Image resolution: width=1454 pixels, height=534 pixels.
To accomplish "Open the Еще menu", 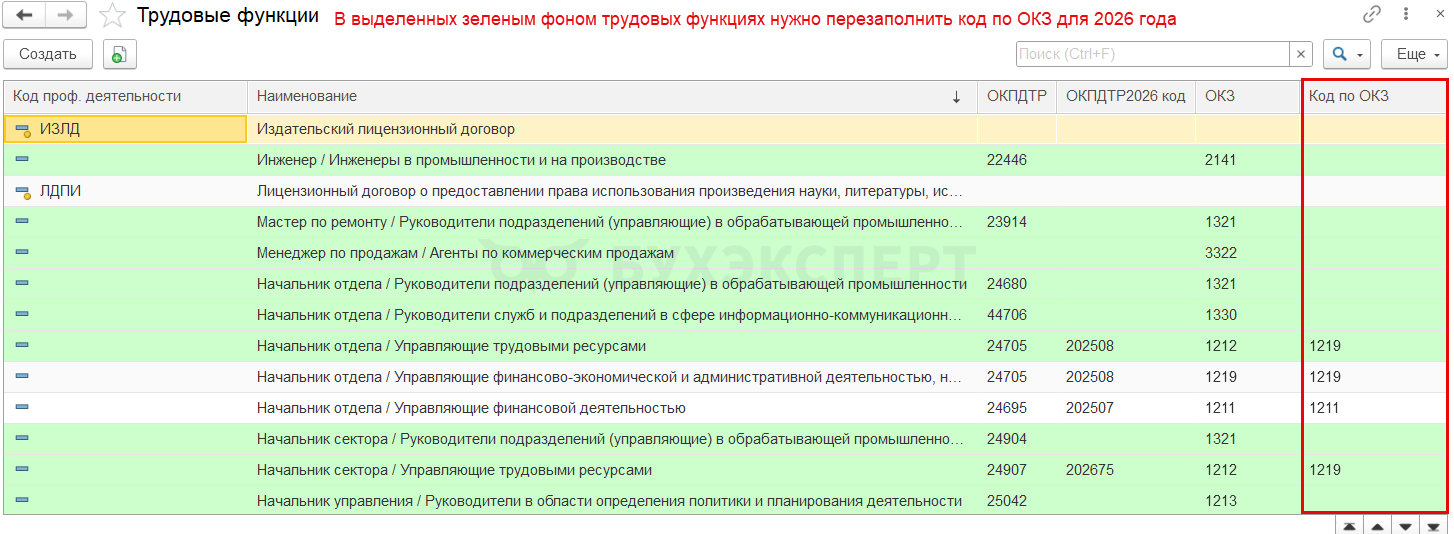I will [1414, 54].
